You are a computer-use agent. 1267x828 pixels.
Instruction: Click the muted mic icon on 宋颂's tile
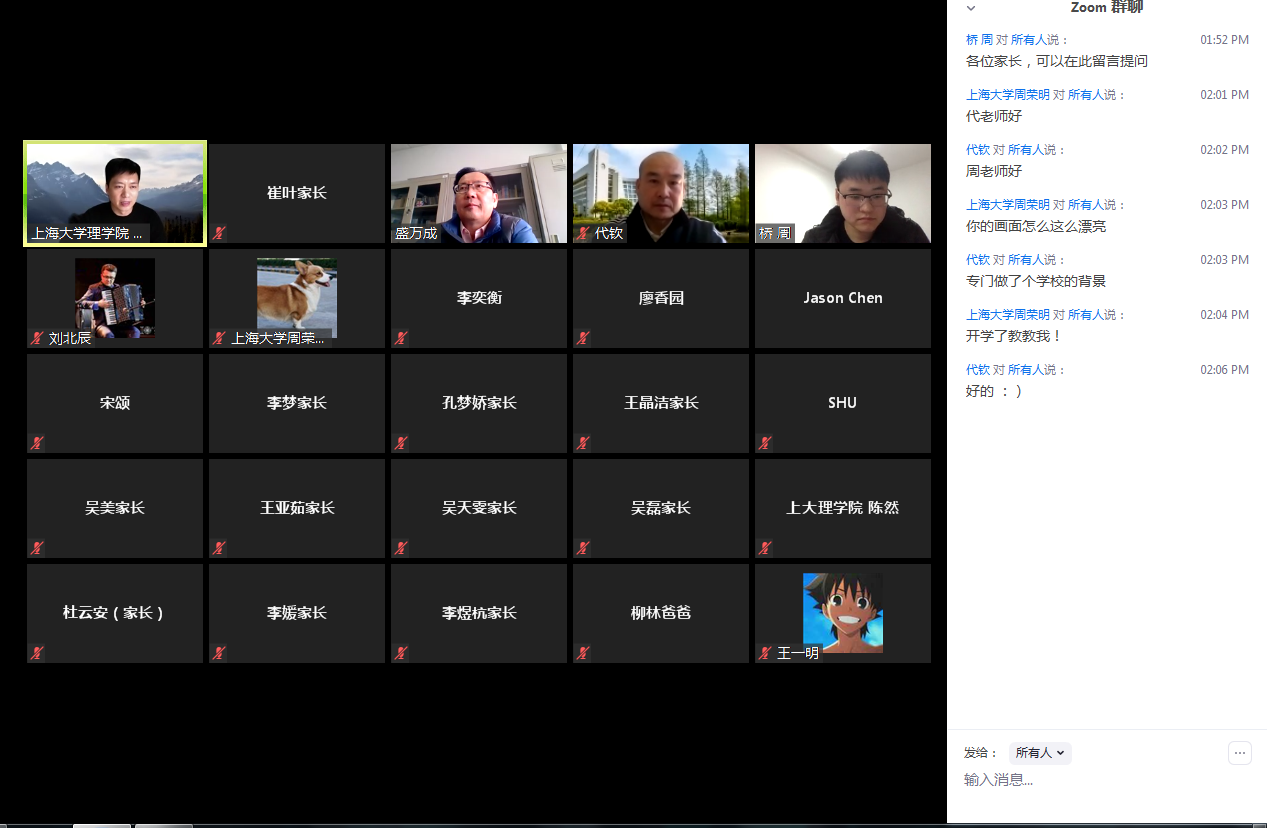[x=37, y=443]
